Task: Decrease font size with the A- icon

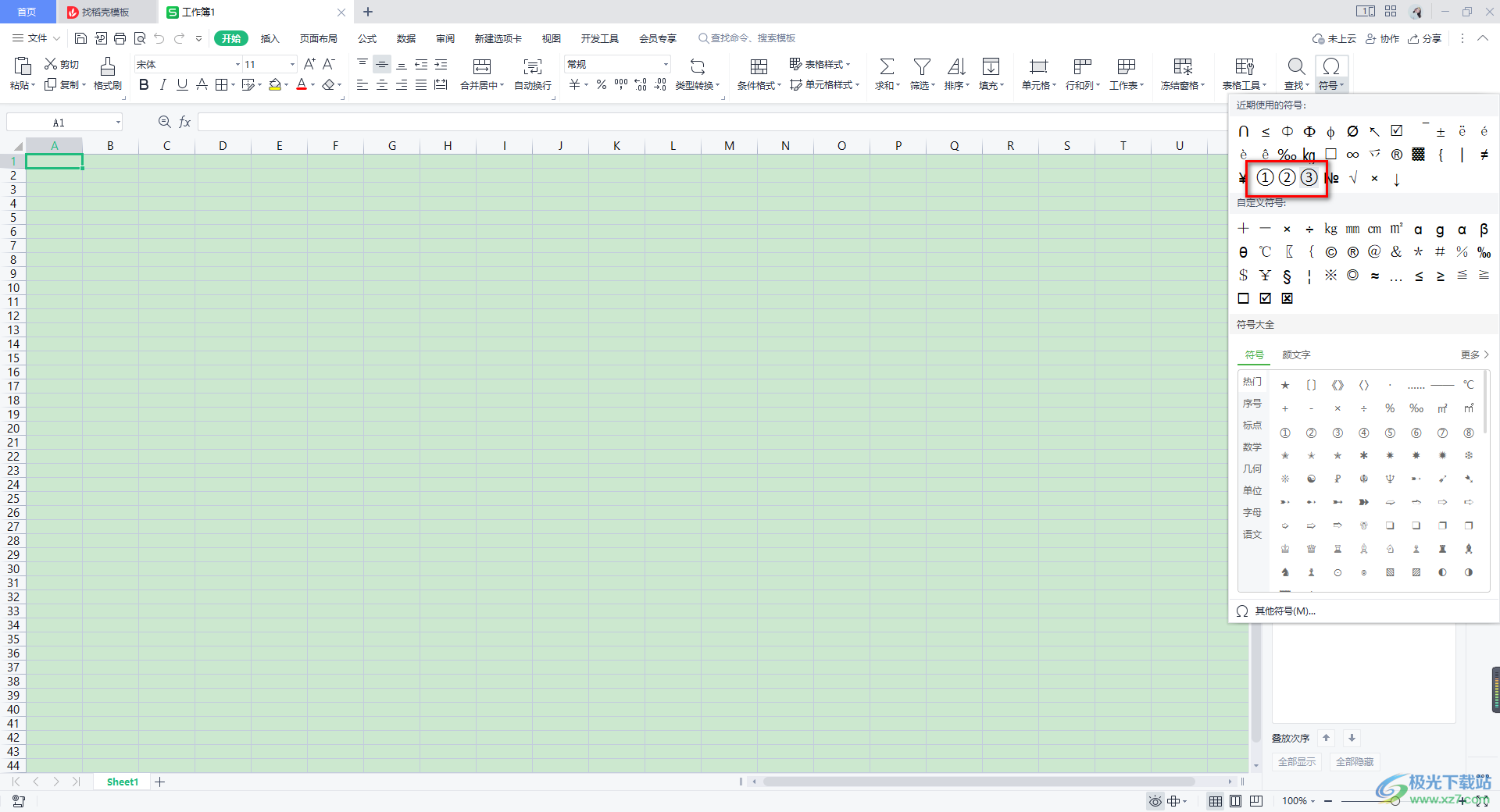Action: tap(329, 64)
